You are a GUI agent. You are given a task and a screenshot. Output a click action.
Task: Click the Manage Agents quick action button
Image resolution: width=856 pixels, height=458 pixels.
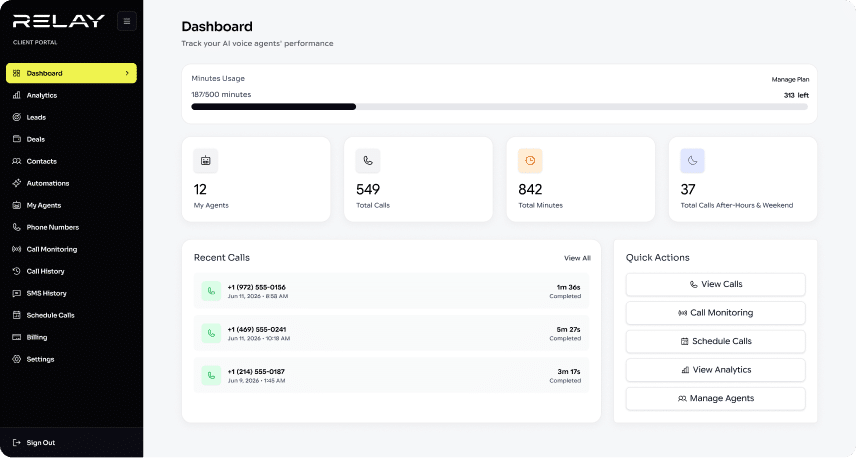point(715,398)
